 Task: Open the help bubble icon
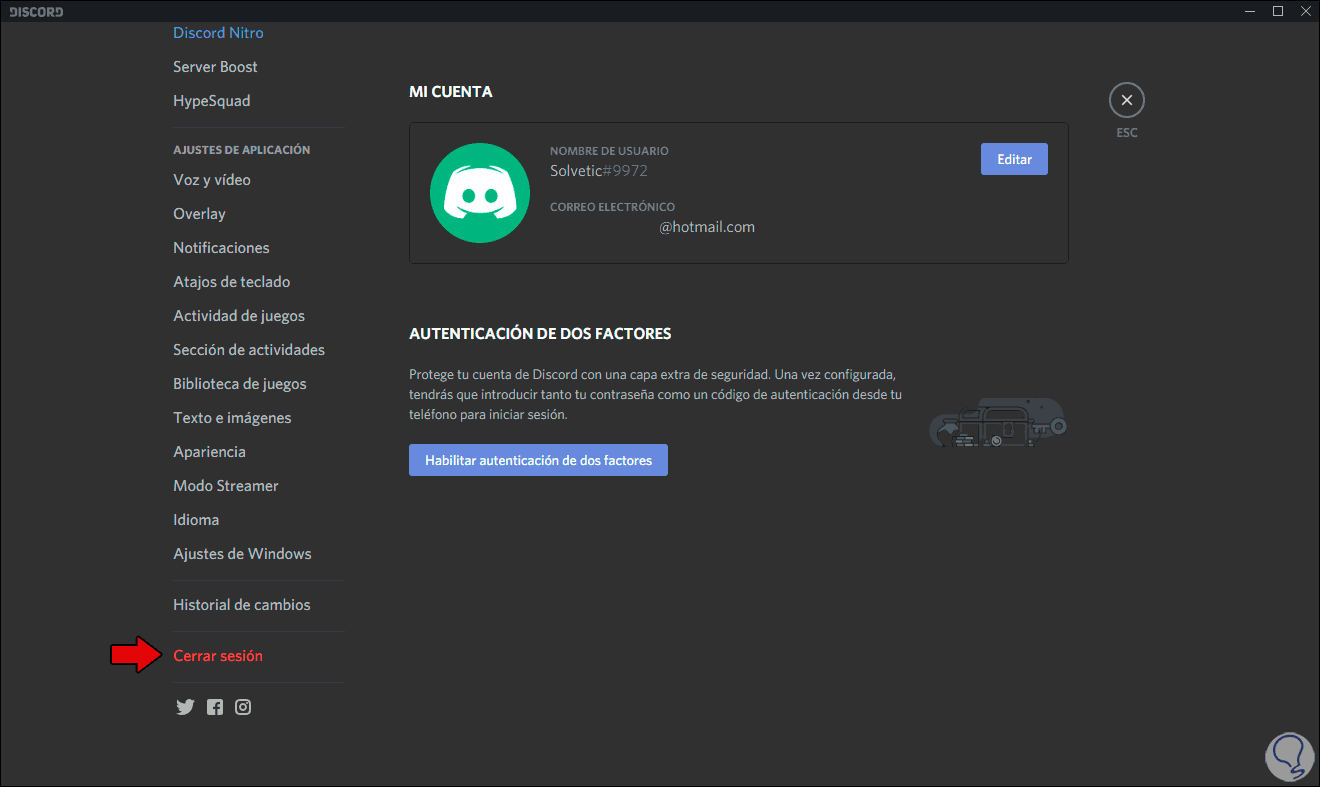(x=1289, y=757)
